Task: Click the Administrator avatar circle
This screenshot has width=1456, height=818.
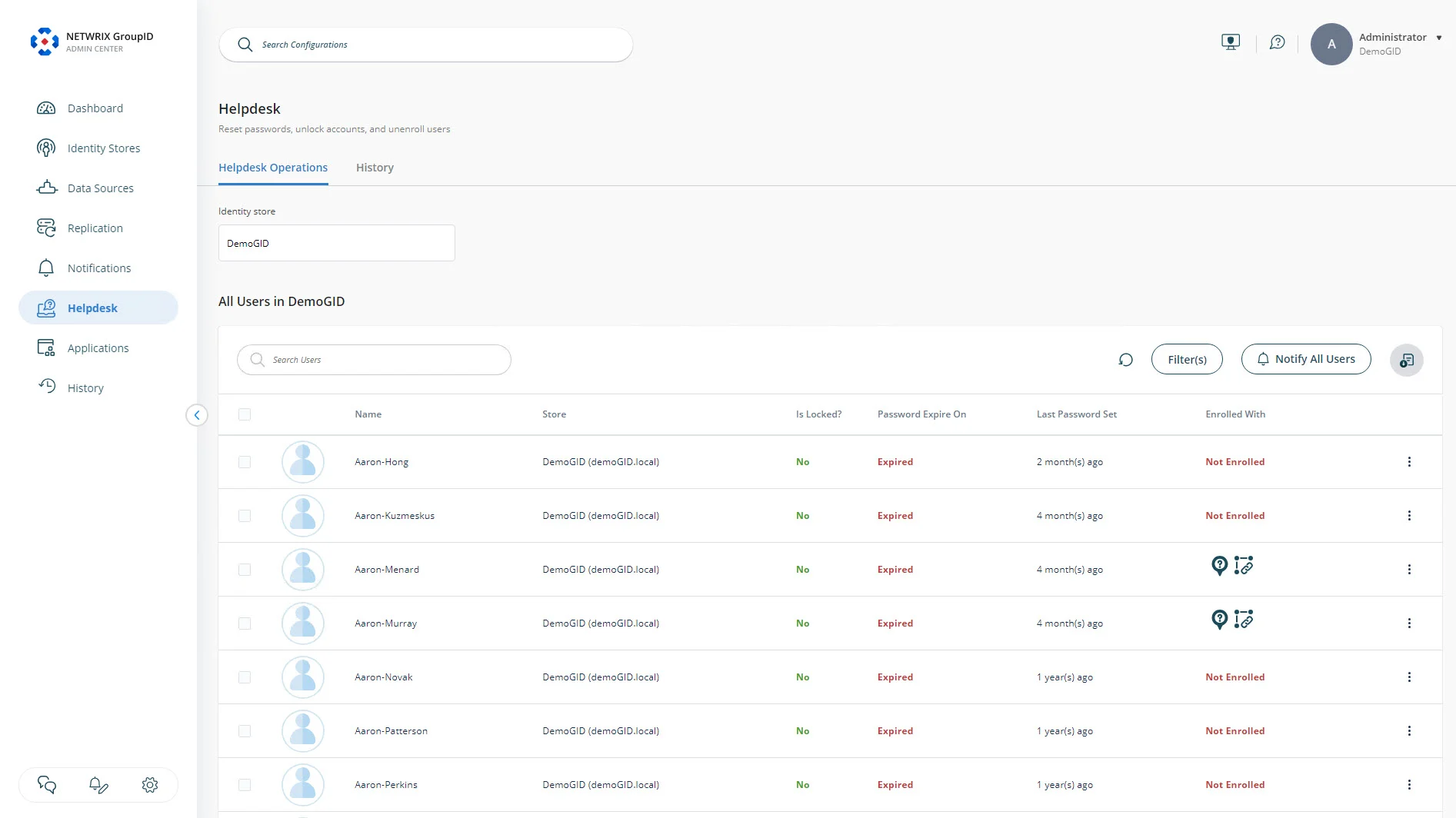Action: pos(1331,44)
